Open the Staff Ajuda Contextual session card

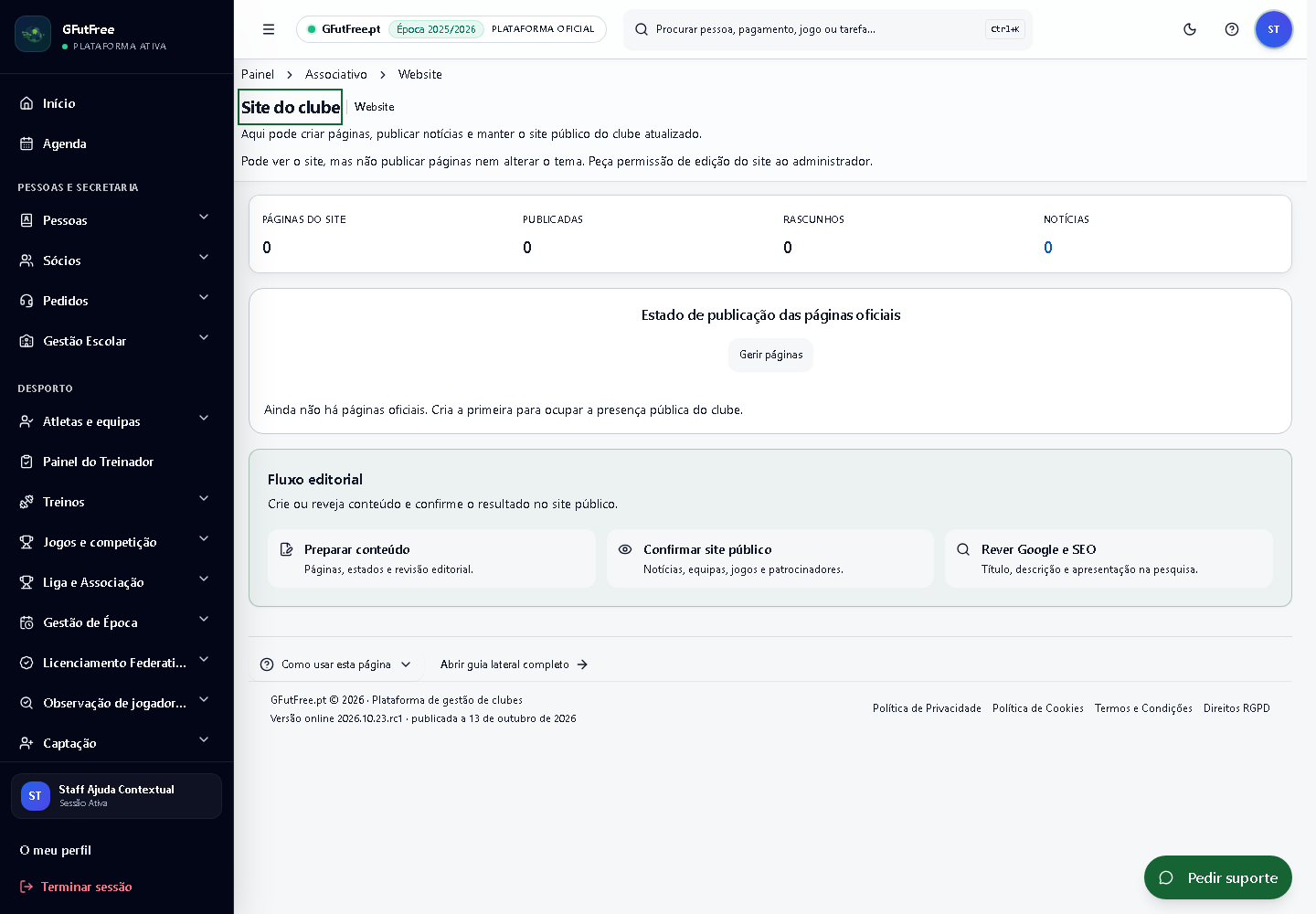(116, 796)
